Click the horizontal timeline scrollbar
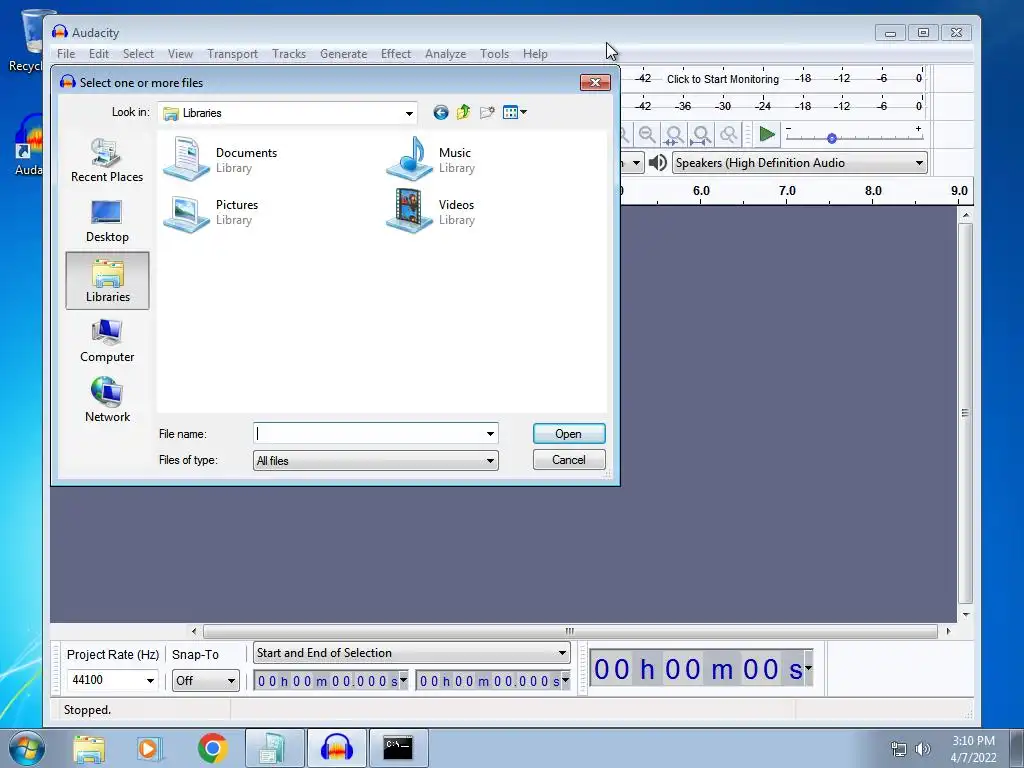The height and width of the screenshot is (768, 1024). [x=570, y=632]
